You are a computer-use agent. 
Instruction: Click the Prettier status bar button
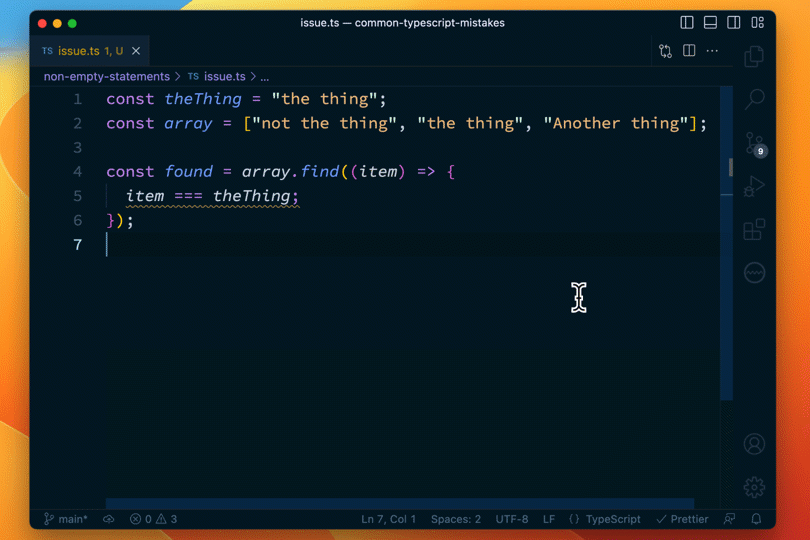682,519
